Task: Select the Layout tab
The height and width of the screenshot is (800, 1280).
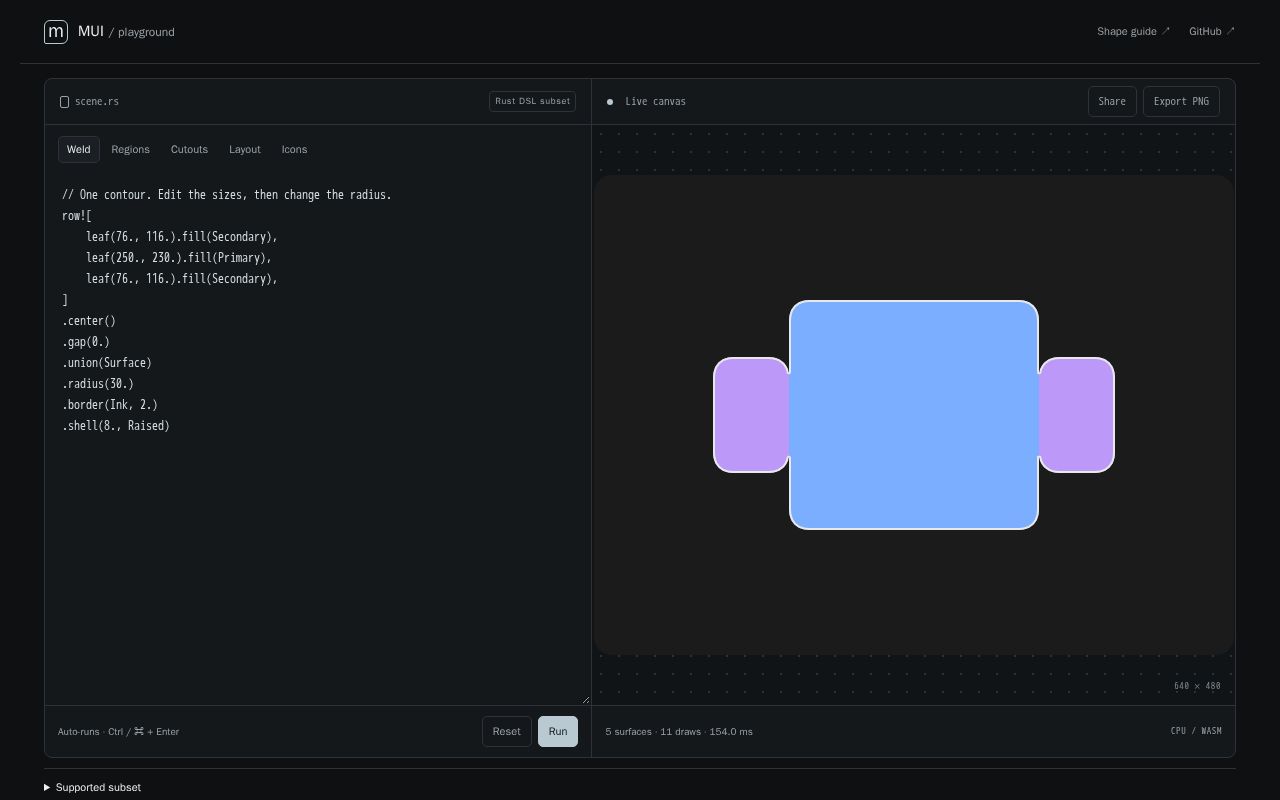Action: pyautogui.click(x=245, y=150)
